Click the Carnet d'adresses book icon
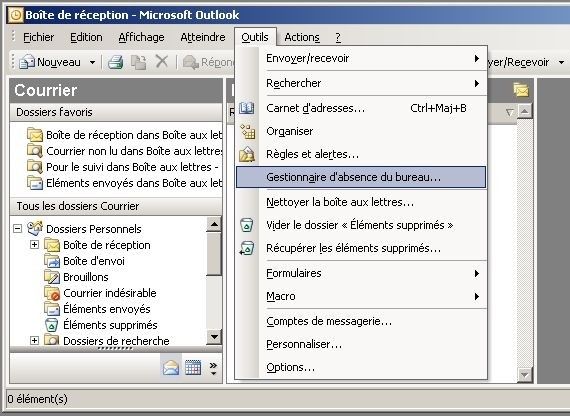Viewport: 570px width, 416px height. click(x=246, y=108)
